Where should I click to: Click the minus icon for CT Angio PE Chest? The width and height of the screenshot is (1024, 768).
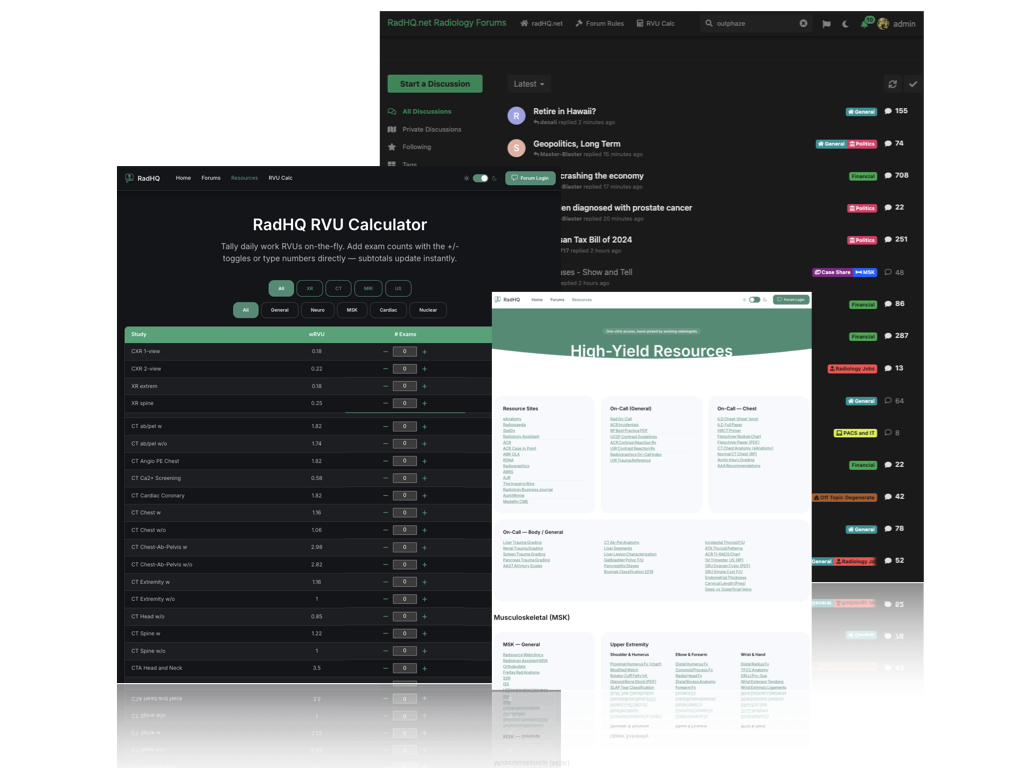click(386, 461)
